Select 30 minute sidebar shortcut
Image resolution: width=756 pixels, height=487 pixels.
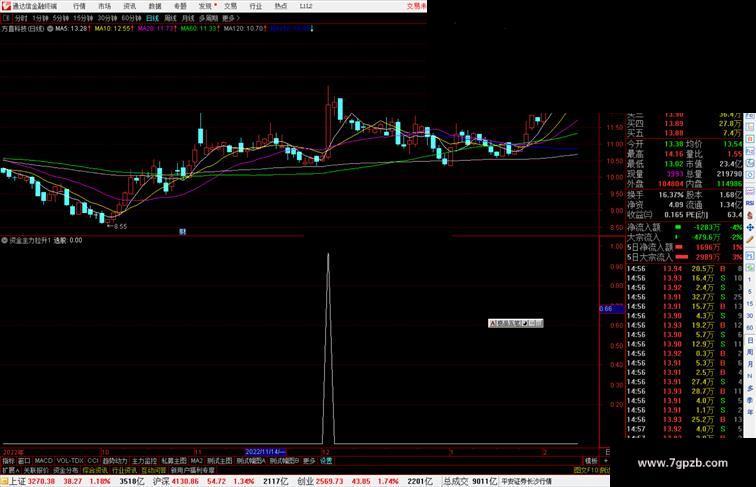point(750,316)
